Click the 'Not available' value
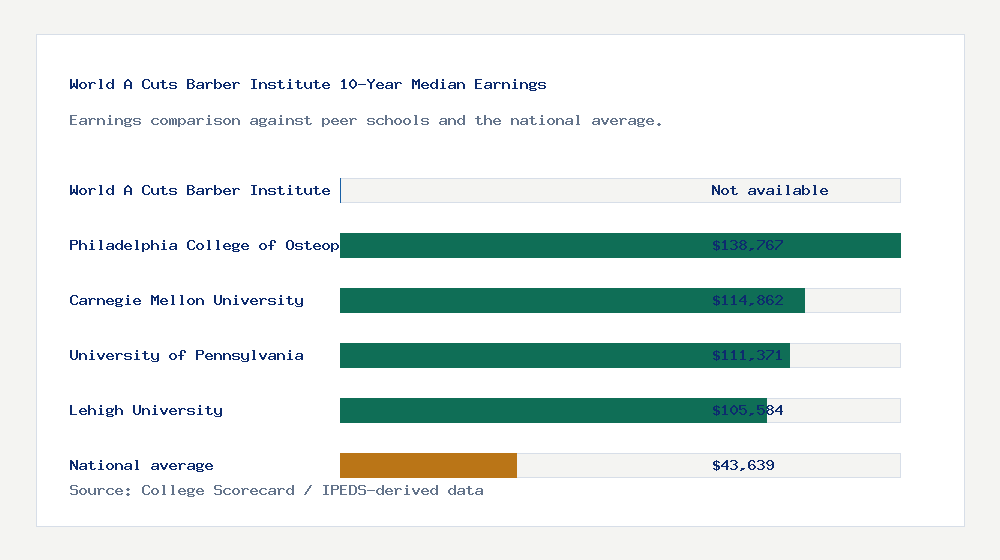 click(x=770, y=190)
